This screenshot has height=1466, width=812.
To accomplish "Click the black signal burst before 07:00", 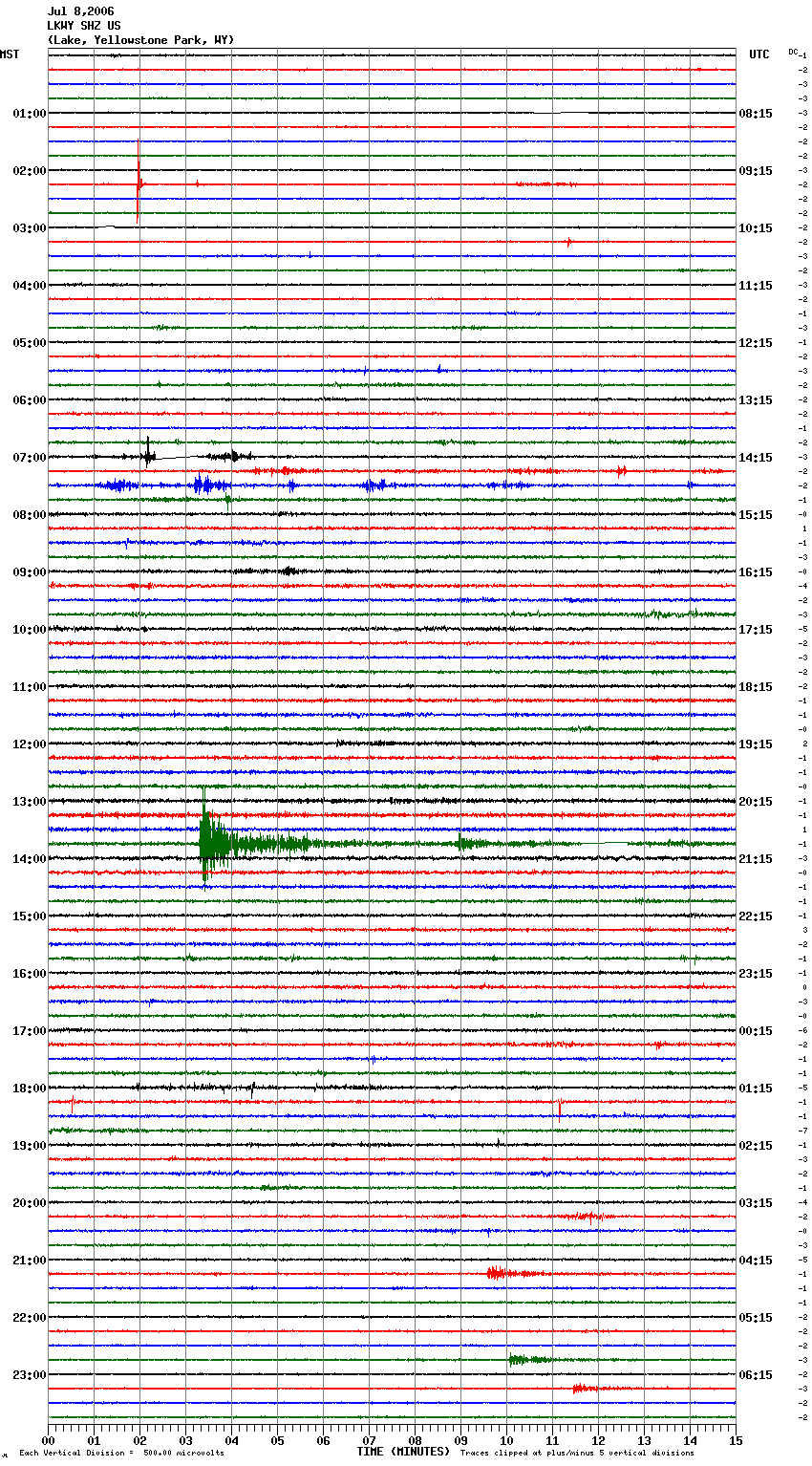I will tap(150, 455).
